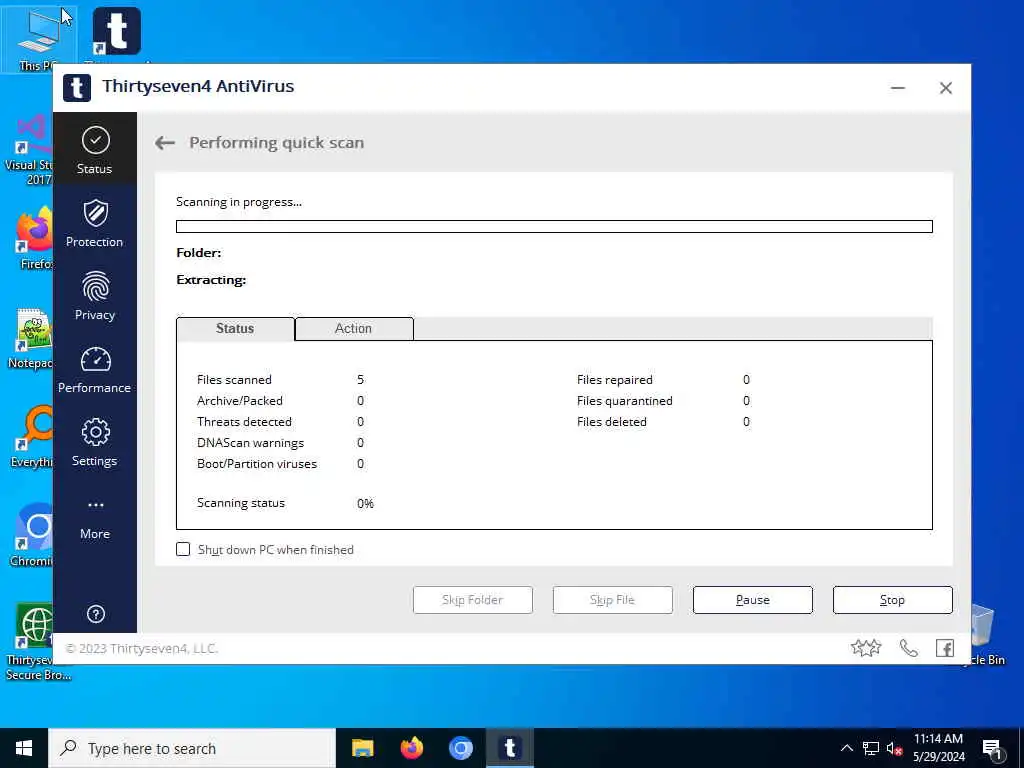Select the Chromium desktop shortcut

(31, 536)
